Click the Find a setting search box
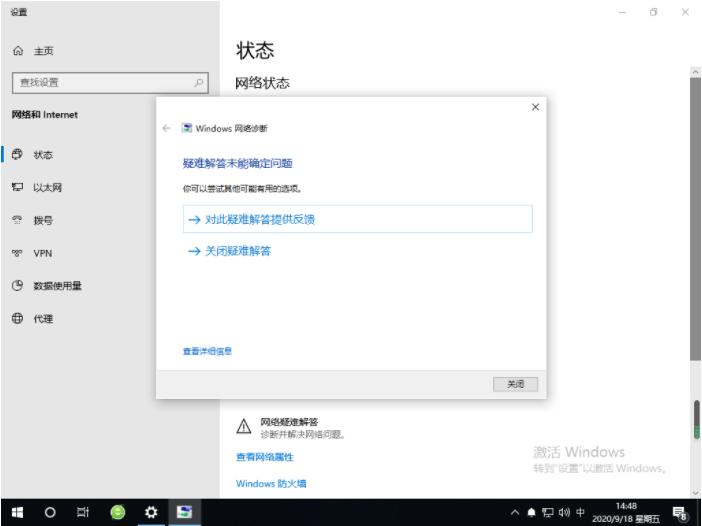 point(100,83)
